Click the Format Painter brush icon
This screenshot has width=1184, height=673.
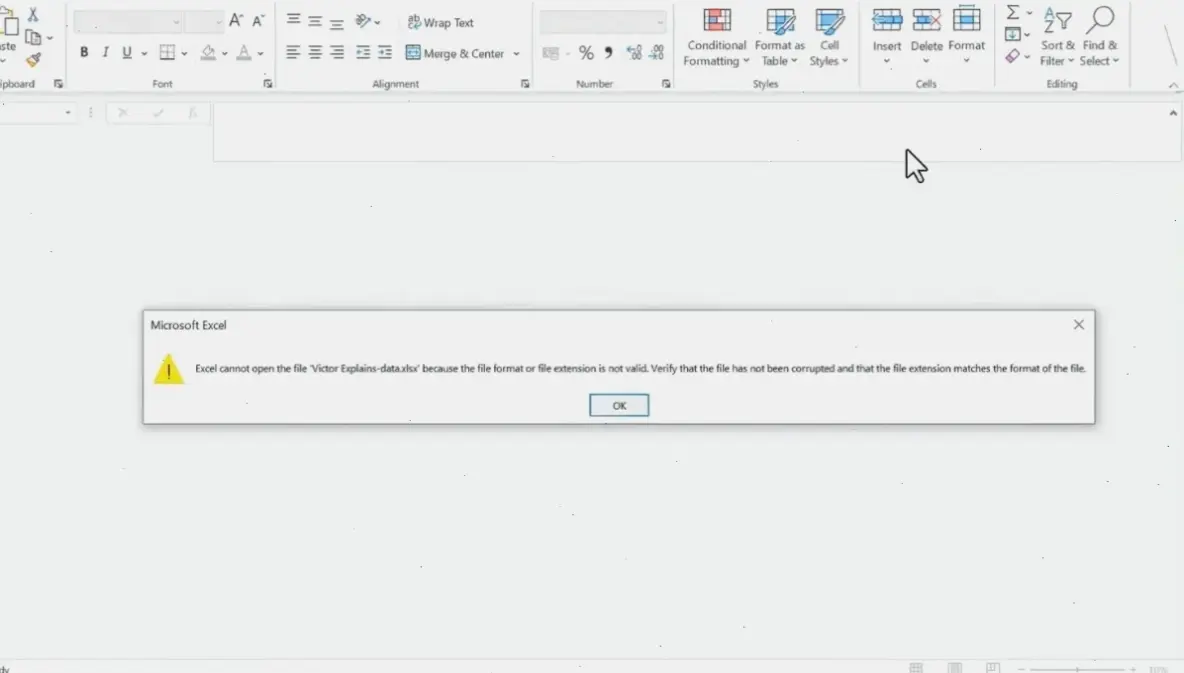[x=33, y=61]
